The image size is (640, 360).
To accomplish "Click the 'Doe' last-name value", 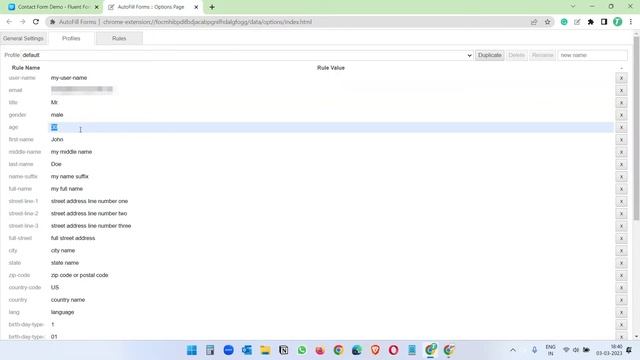I will pos(56,164).
